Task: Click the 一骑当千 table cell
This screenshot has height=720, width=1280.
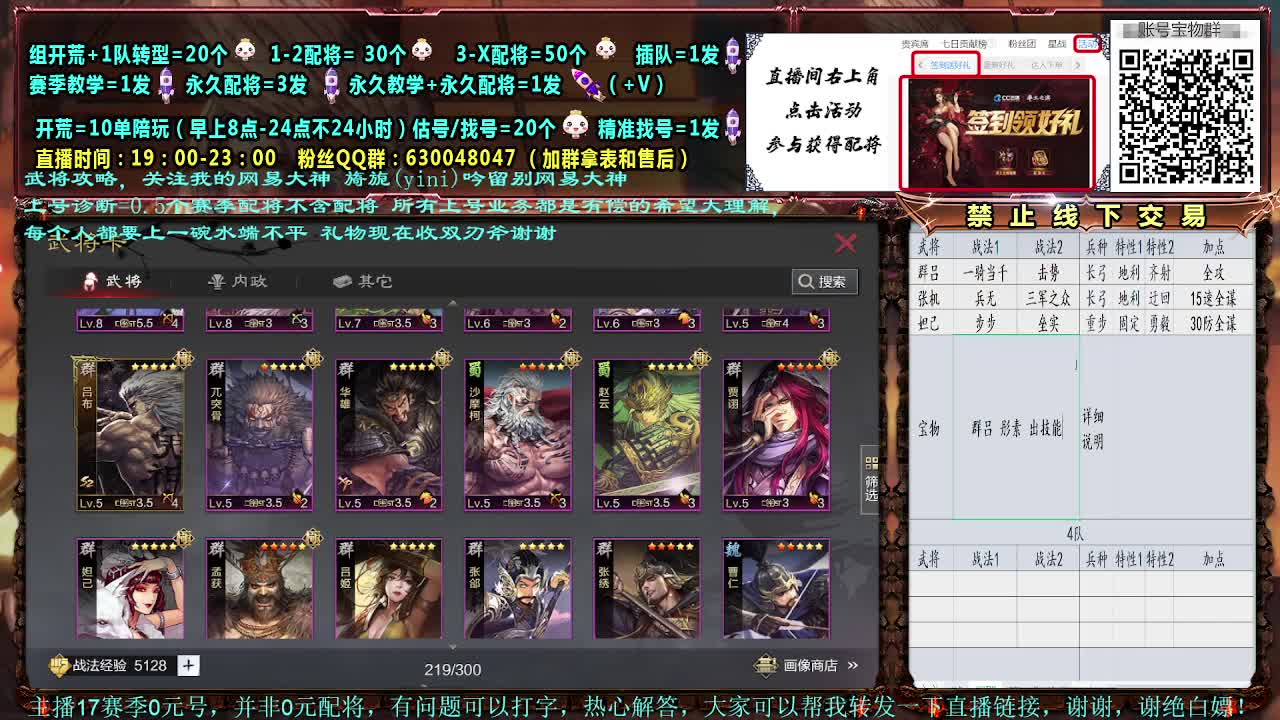Action: (985, 272)
